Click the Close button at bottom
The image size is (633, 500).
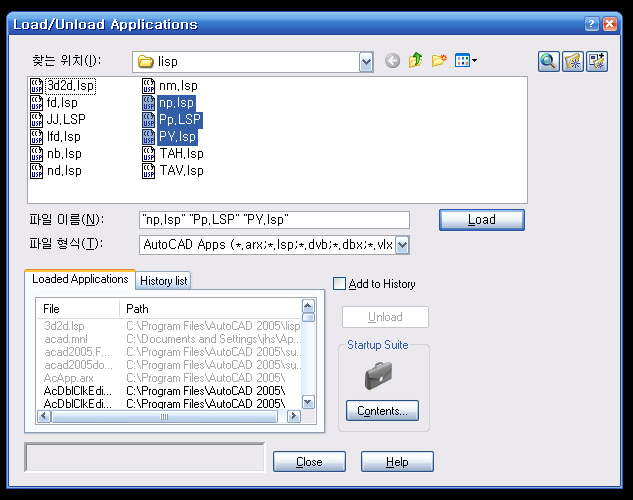(x=309, y=462)
